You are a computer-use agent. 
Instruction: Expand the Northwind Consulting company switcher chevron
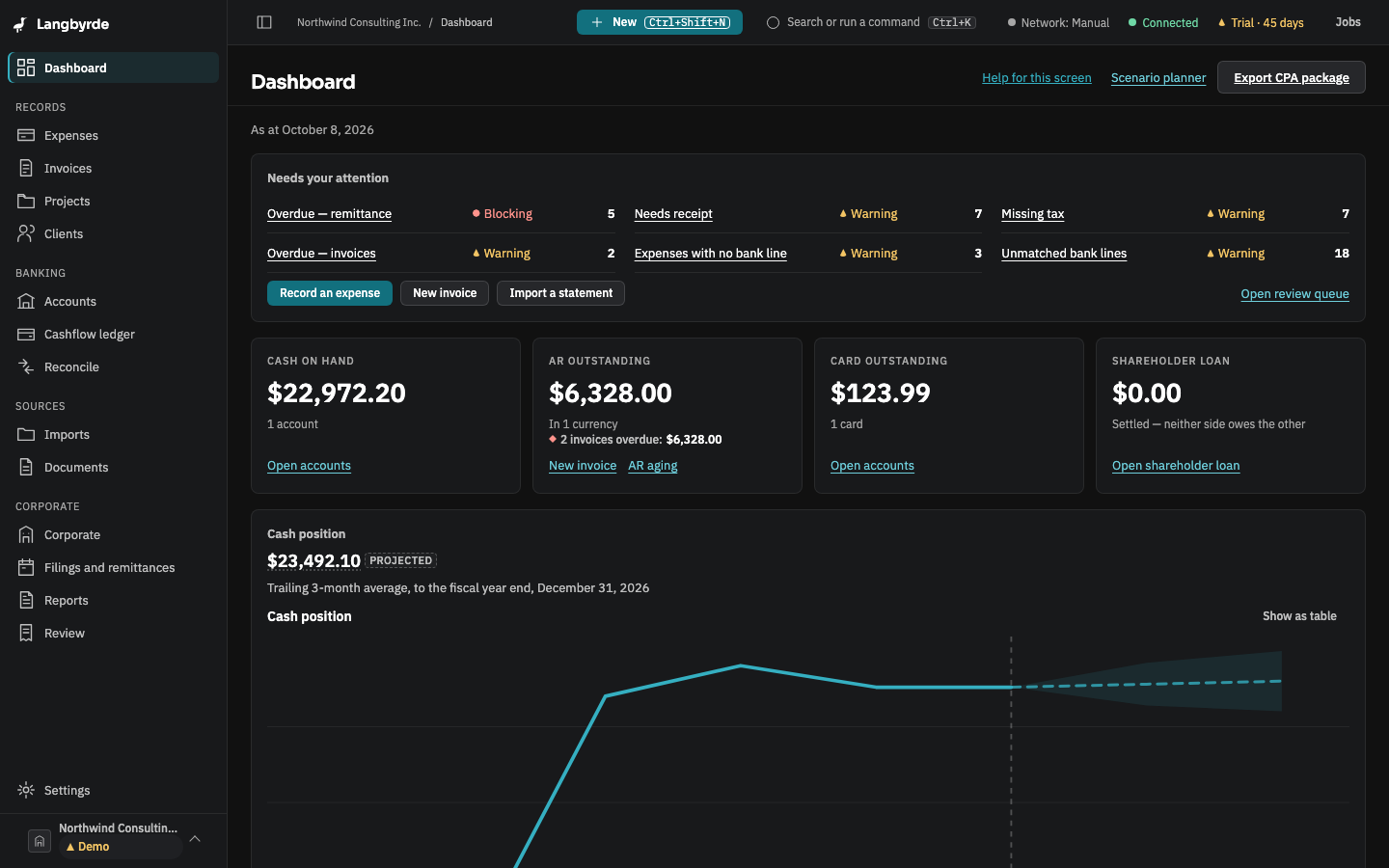coord(195,838)
